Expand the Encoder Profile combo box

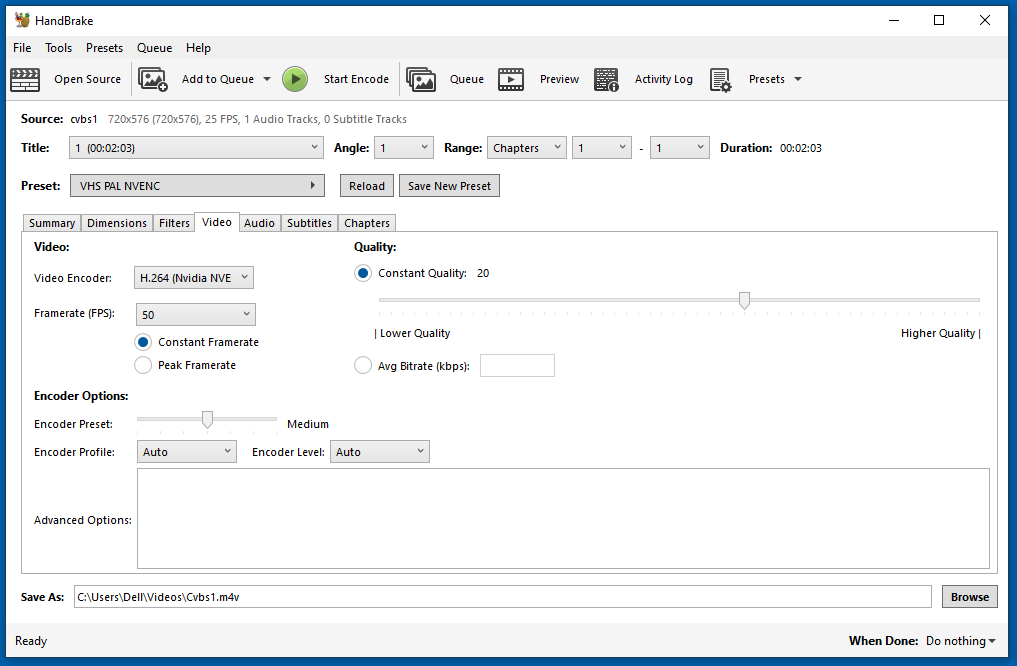186,452
